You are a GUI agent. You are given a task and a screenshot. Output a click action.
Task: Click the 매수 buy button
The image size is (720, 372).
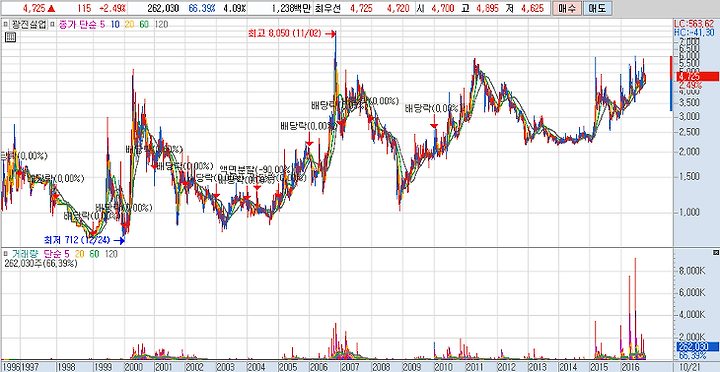[x=567, y=8]
